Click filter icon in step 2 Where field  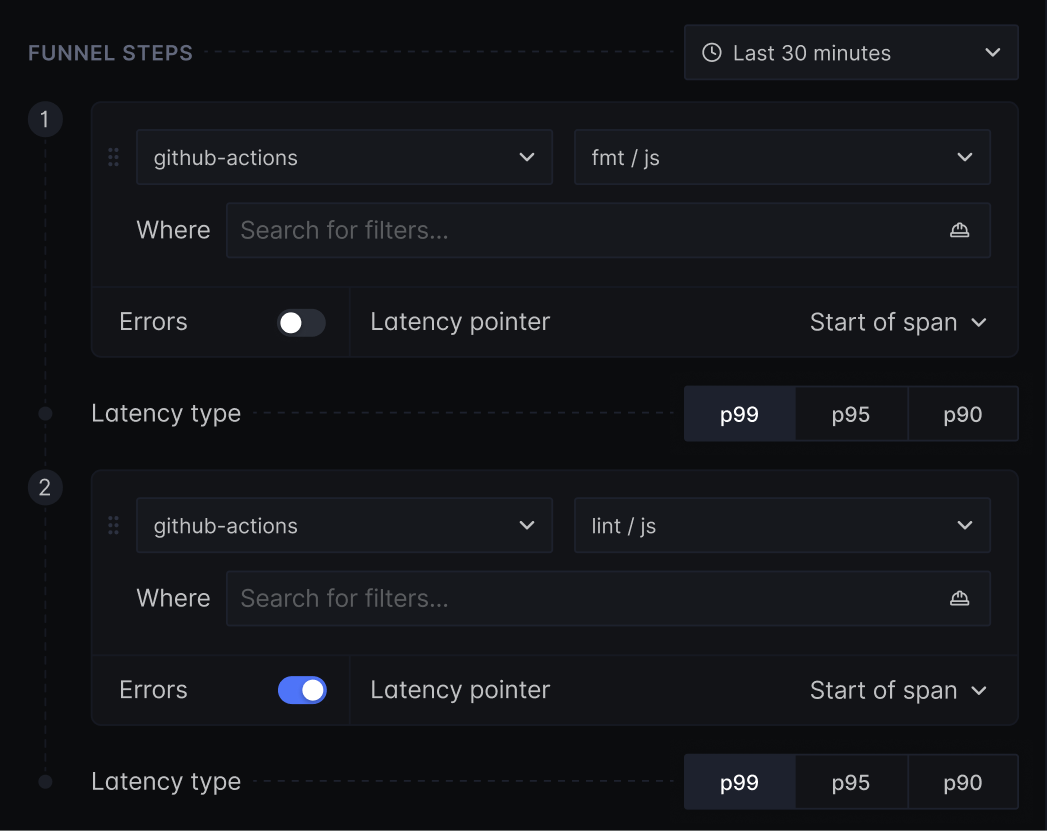[959, 598]
